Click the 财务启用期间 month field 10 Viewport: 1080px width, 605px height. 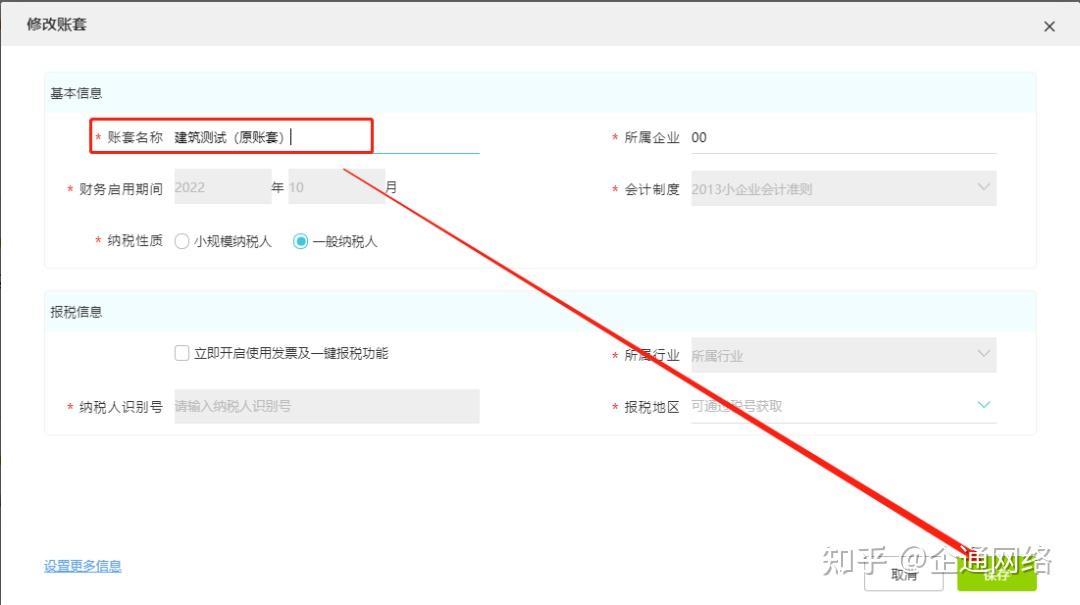(x=336, y=187)
